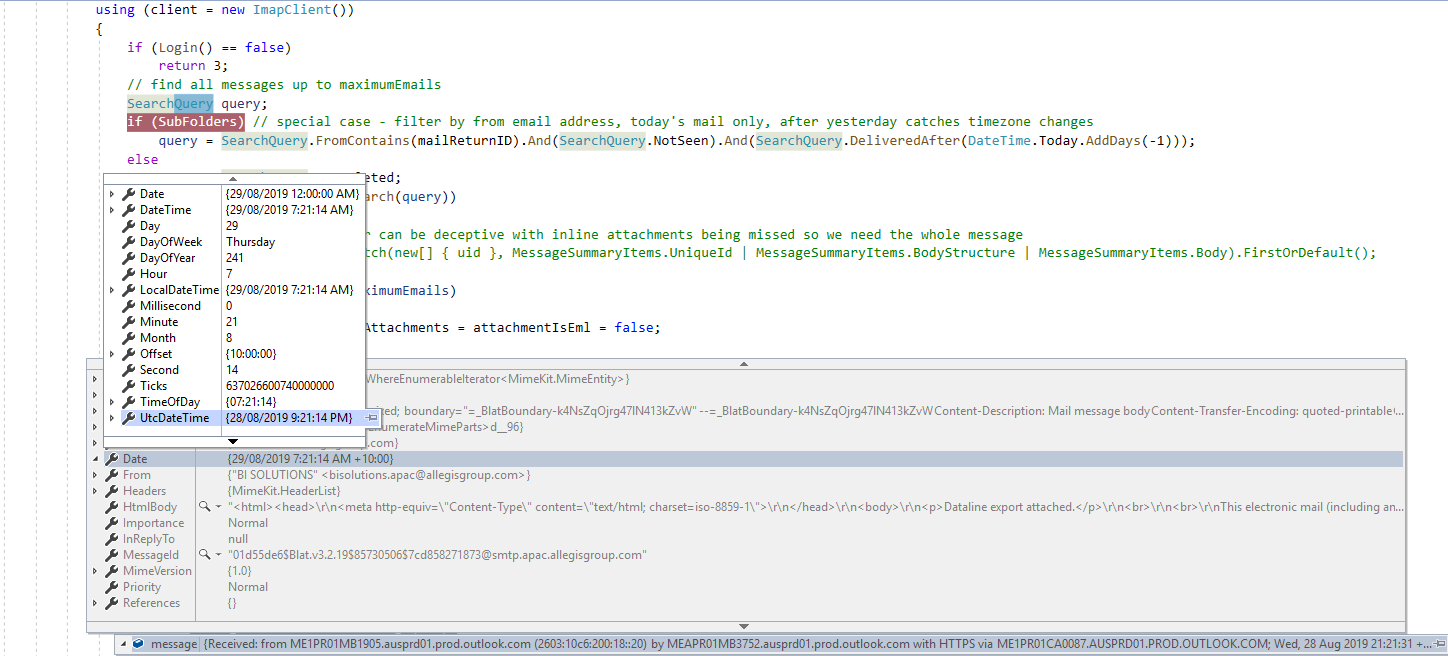Click the down scroll arrow in the DateTime tooltip
Image resolution: width=1448 pixels, height=656 pixels.
click(231, 441)
